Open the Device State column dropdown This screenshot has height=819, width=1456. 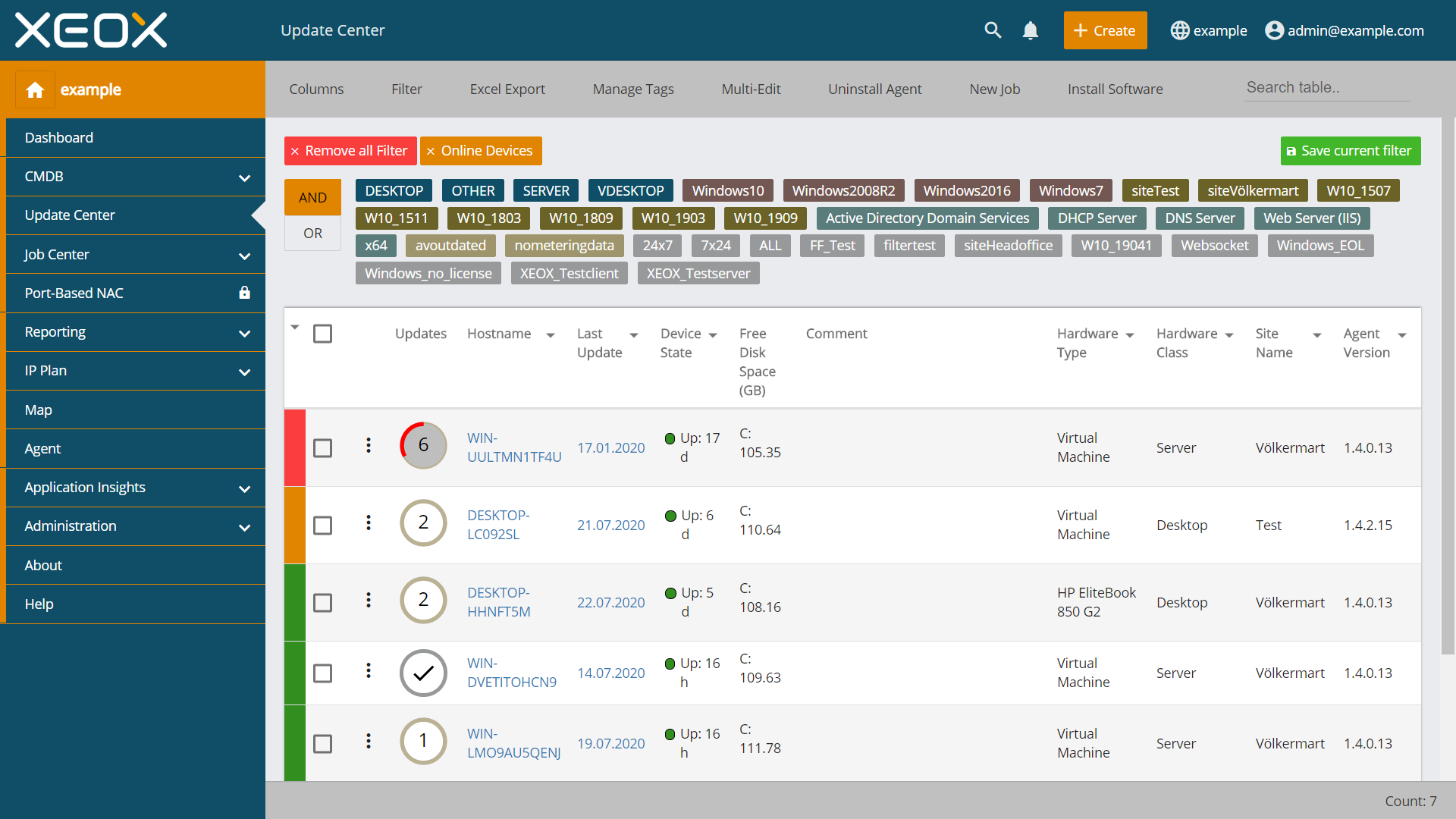[713, 335]
